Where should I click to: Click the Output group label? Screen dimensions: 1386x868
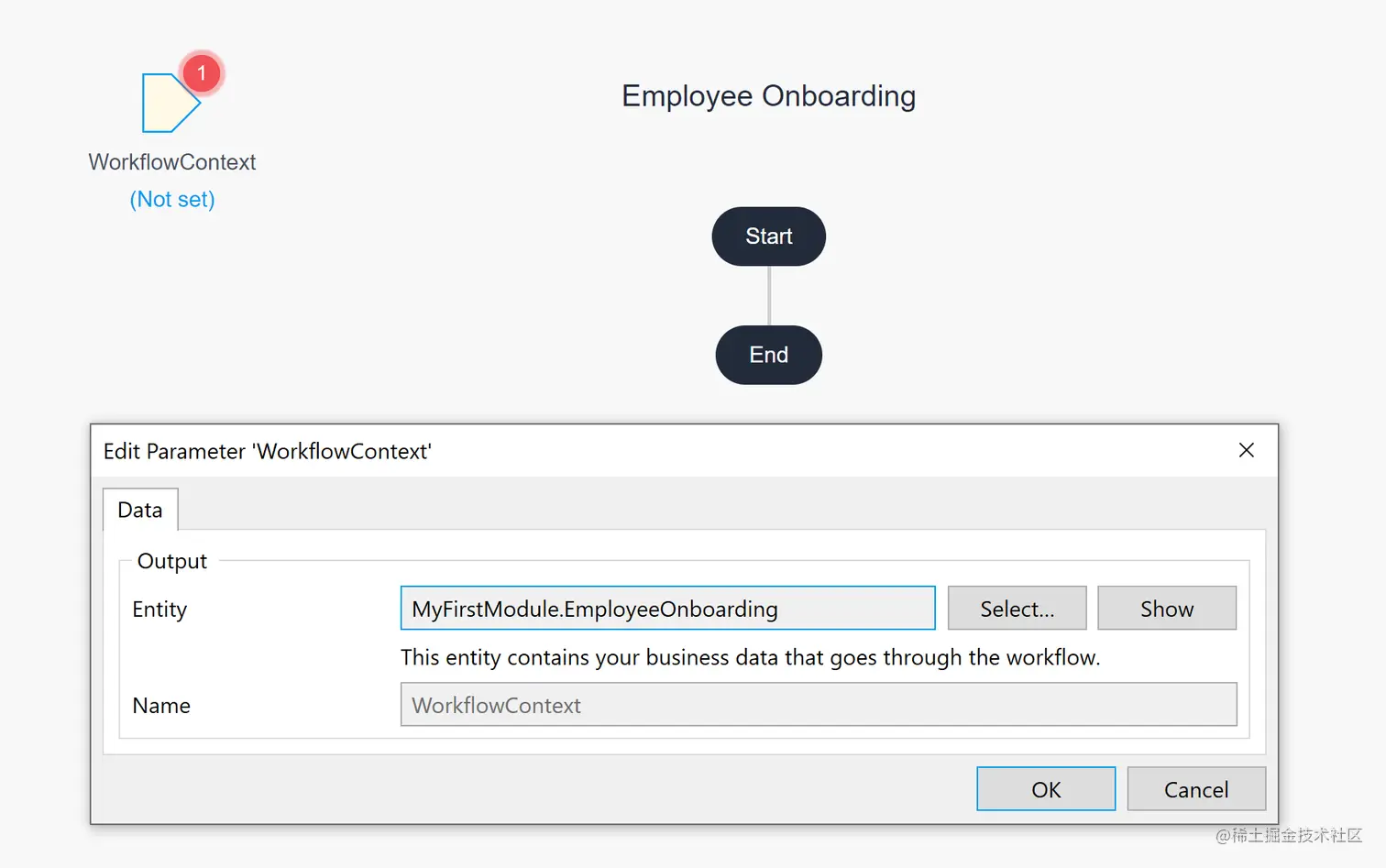tap(172, 561)
